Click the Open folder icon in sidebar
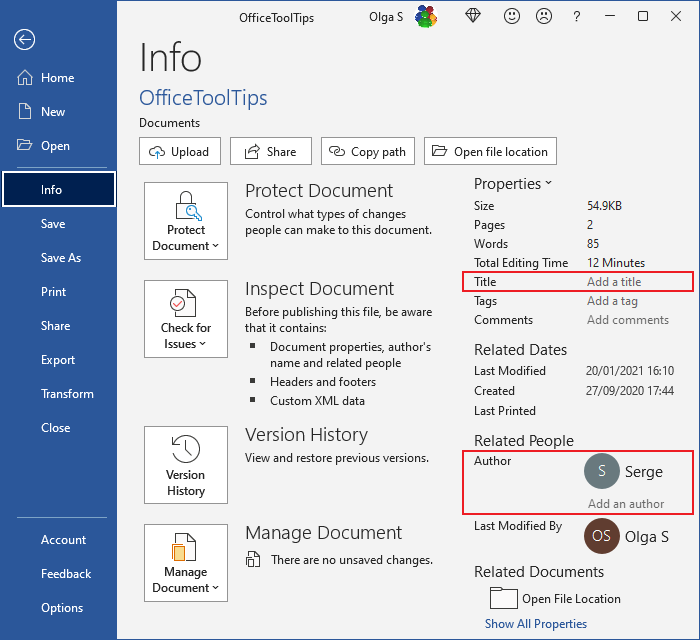700x640 pixels. 25,145
